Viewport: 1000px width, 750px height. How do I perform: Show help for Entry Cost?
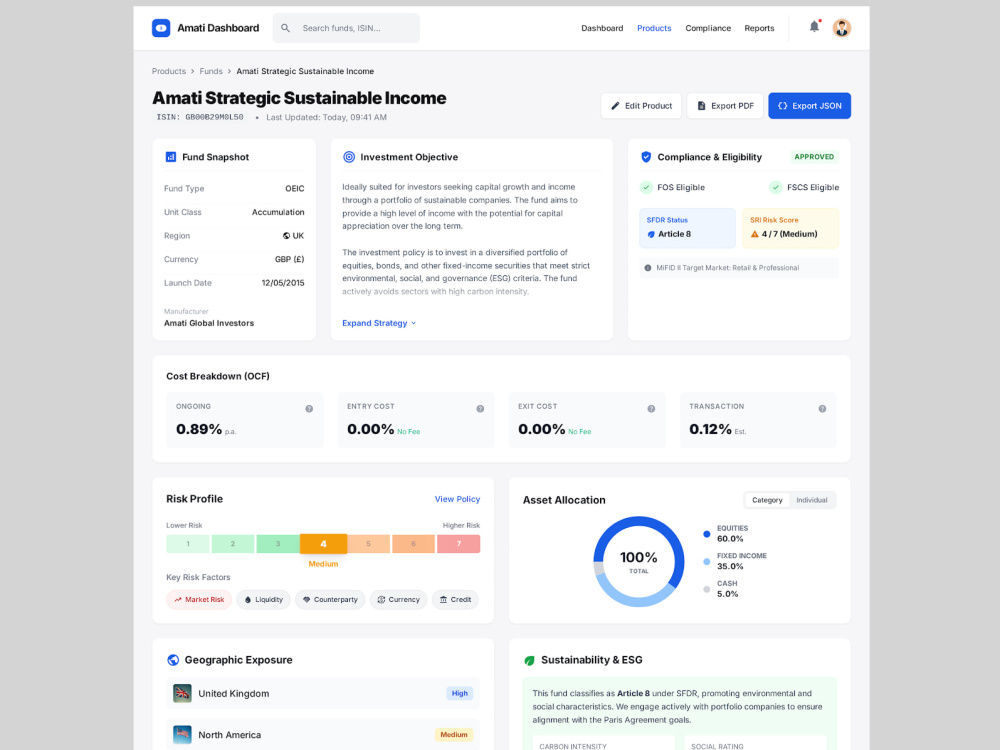(480, 409)
